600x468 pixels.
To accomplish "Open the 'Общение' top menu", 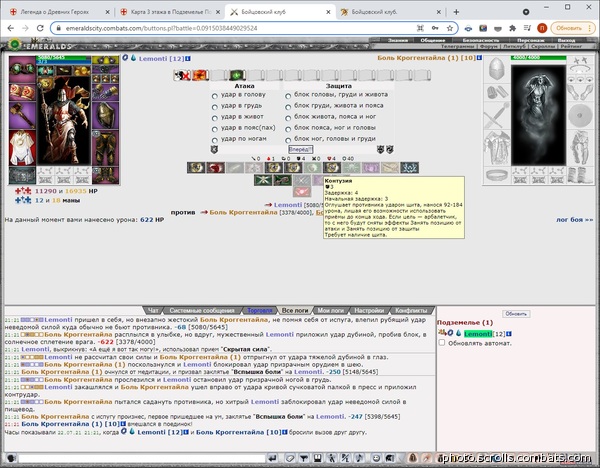I will pos(433,40).
